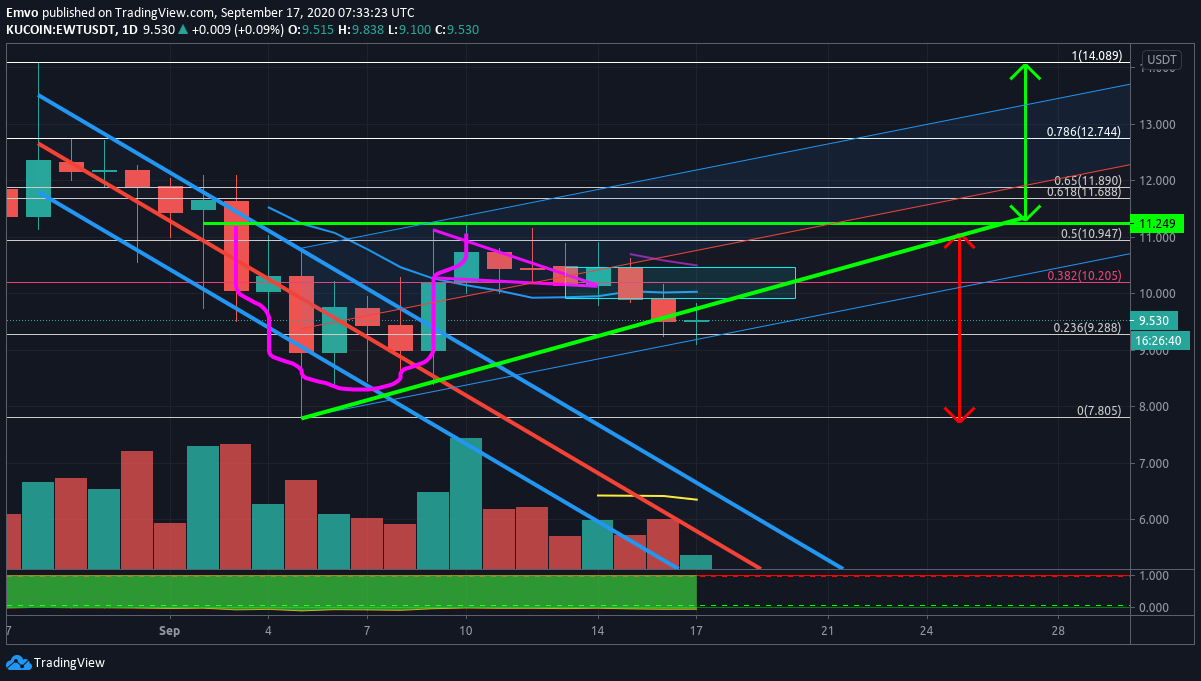Click the 0.382(10.205) Fibonacci label
Image resolution: width=1201 pixels, height=681 pixels.
tap(1084, 275)
